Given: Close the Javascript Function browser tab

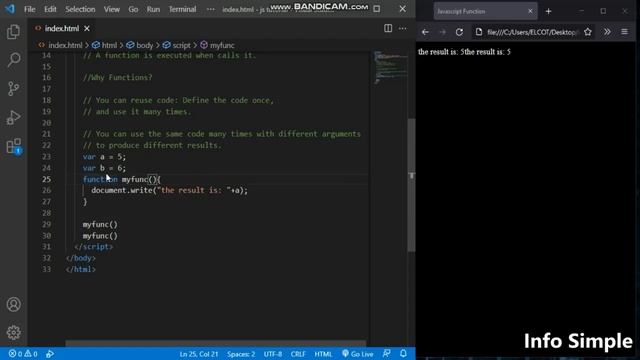Looking at the screenshot, I should point(530,11).
